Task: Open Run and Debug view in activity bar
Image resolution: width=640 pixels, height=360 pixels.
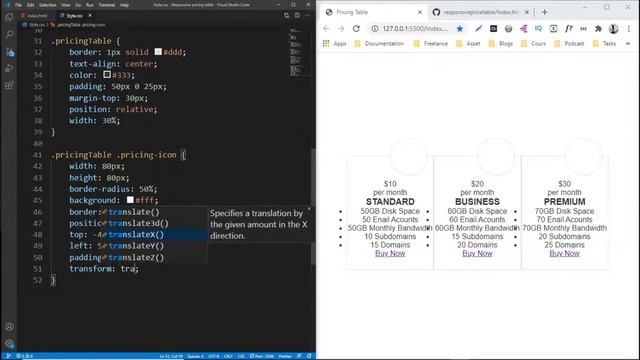Action: 9,69
